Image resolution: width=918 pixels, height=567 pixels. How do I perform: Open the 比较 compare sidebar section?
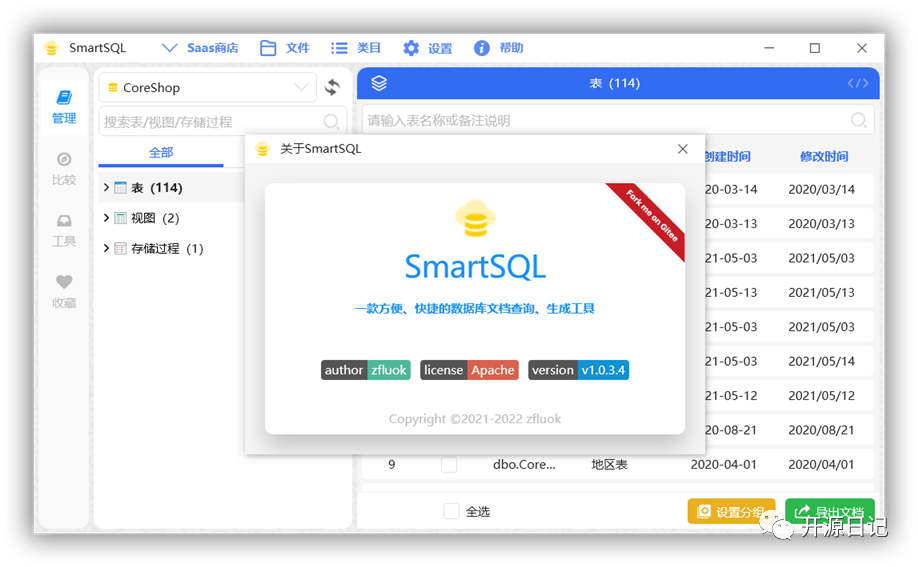point(64,169)
